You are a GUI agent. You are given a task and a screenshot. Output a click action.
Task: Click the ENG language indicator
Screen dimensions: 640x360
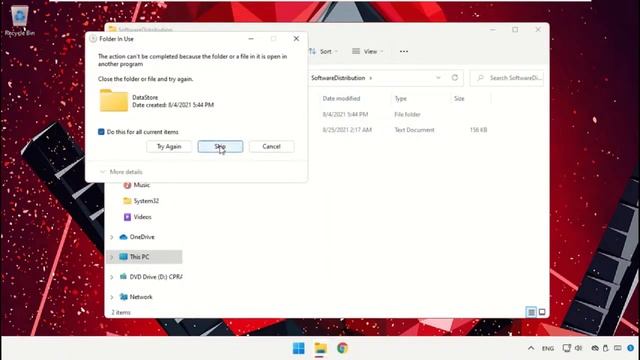pyautogui.click(x=548, y=348)
